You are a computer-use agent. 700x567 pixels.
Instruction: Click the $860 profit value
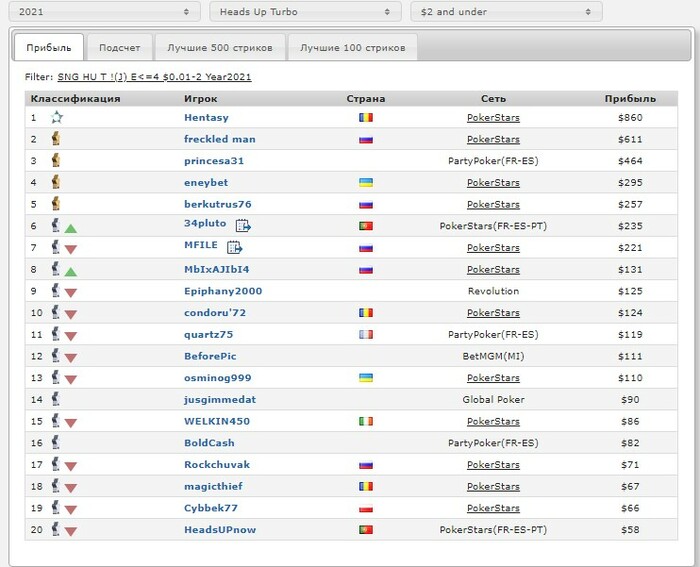(630, 117)
